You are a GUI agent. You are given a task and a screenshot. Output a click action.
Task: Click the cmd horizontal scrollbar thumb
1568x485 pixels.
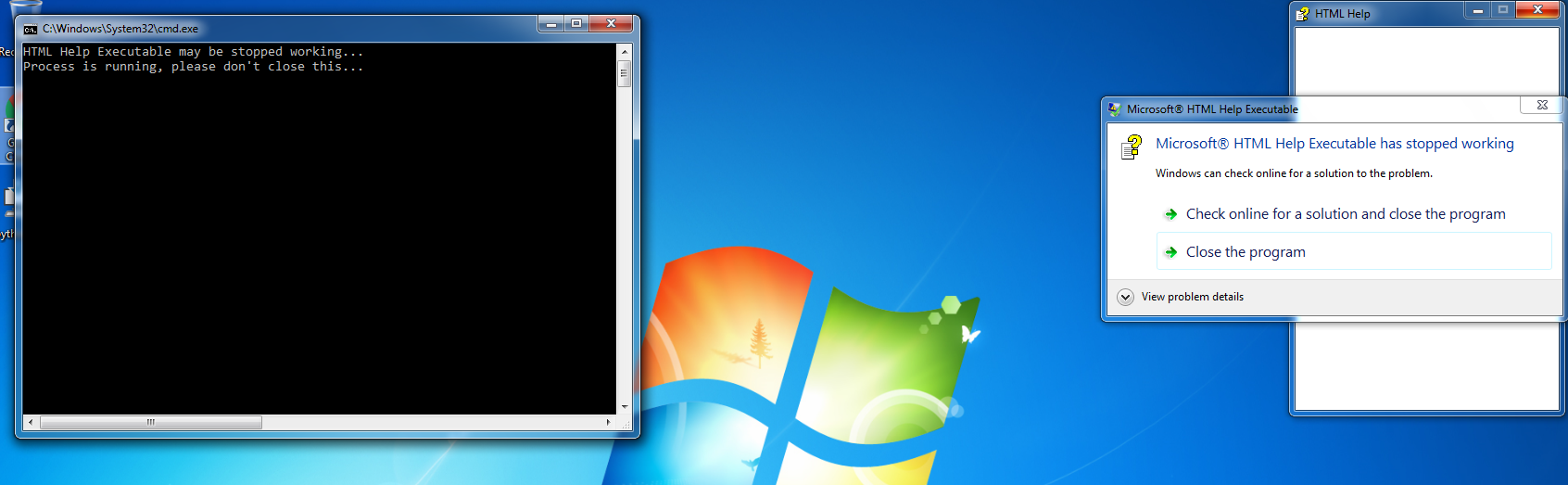point(151,422)
